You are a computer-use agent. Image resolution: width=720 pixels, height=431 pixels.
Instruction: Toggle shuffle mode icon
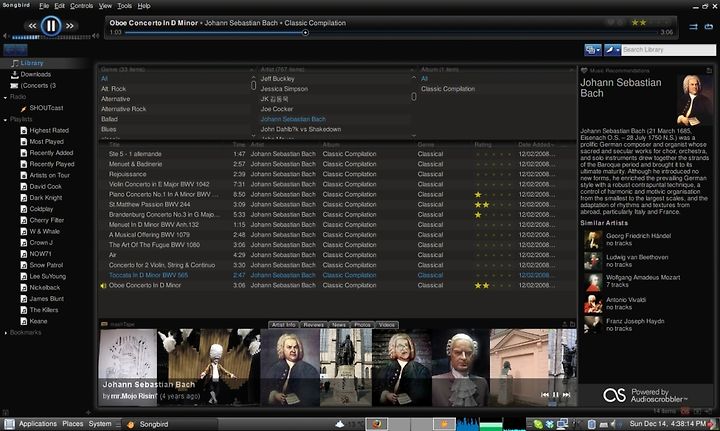pos(693,27)
